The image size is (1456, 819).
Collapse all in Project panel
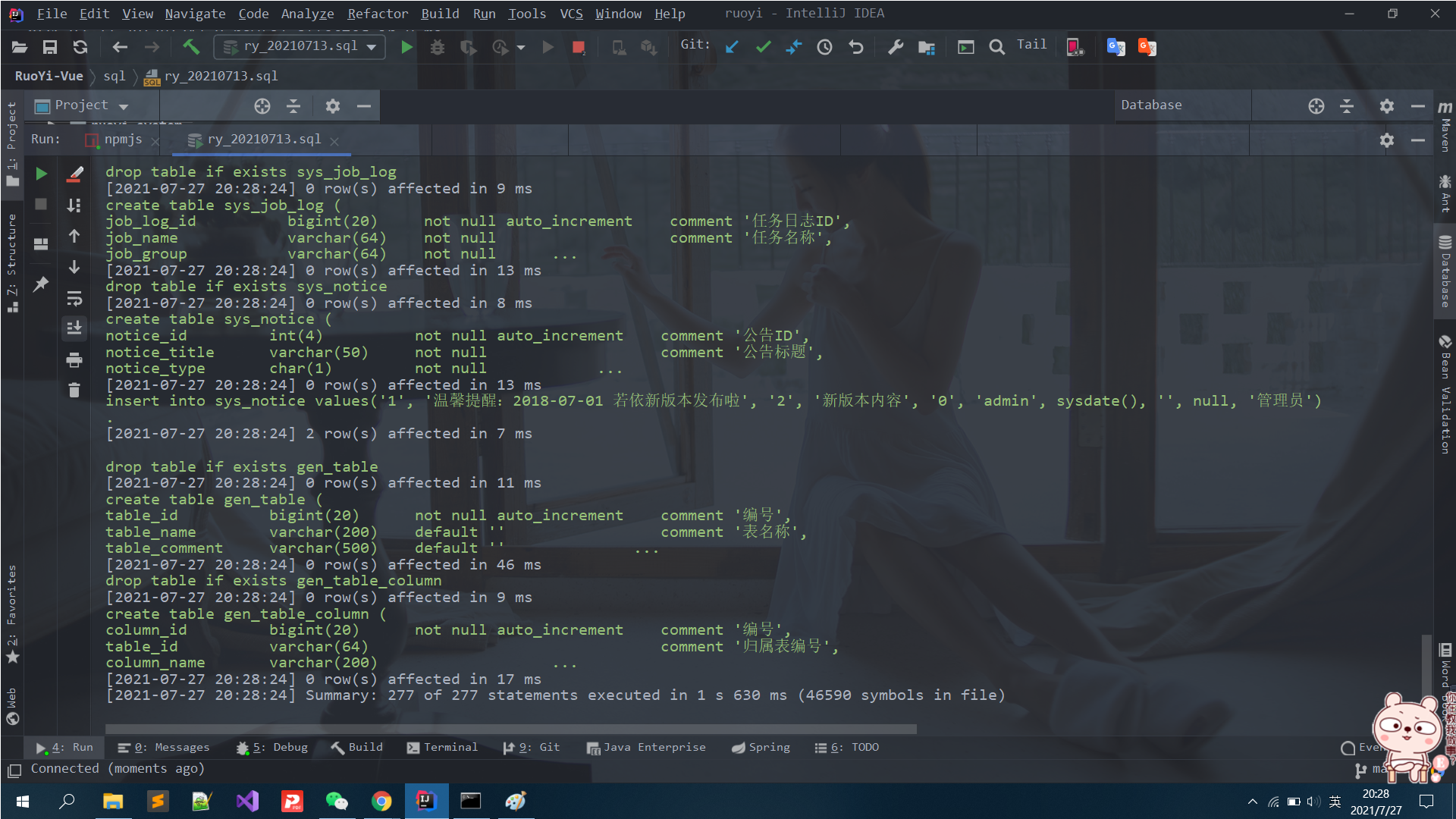(x=293, y=106)
